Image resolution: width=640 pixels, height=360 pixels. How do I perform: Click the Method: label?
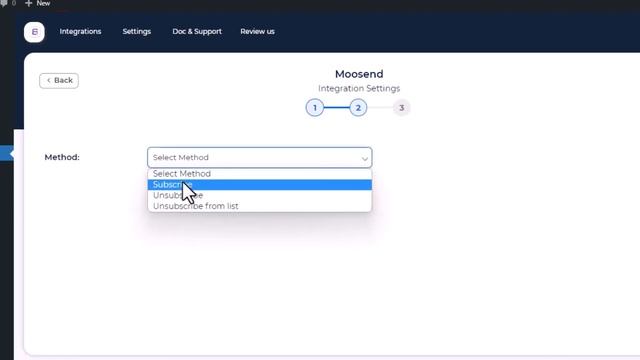click(x=62, y=157)
